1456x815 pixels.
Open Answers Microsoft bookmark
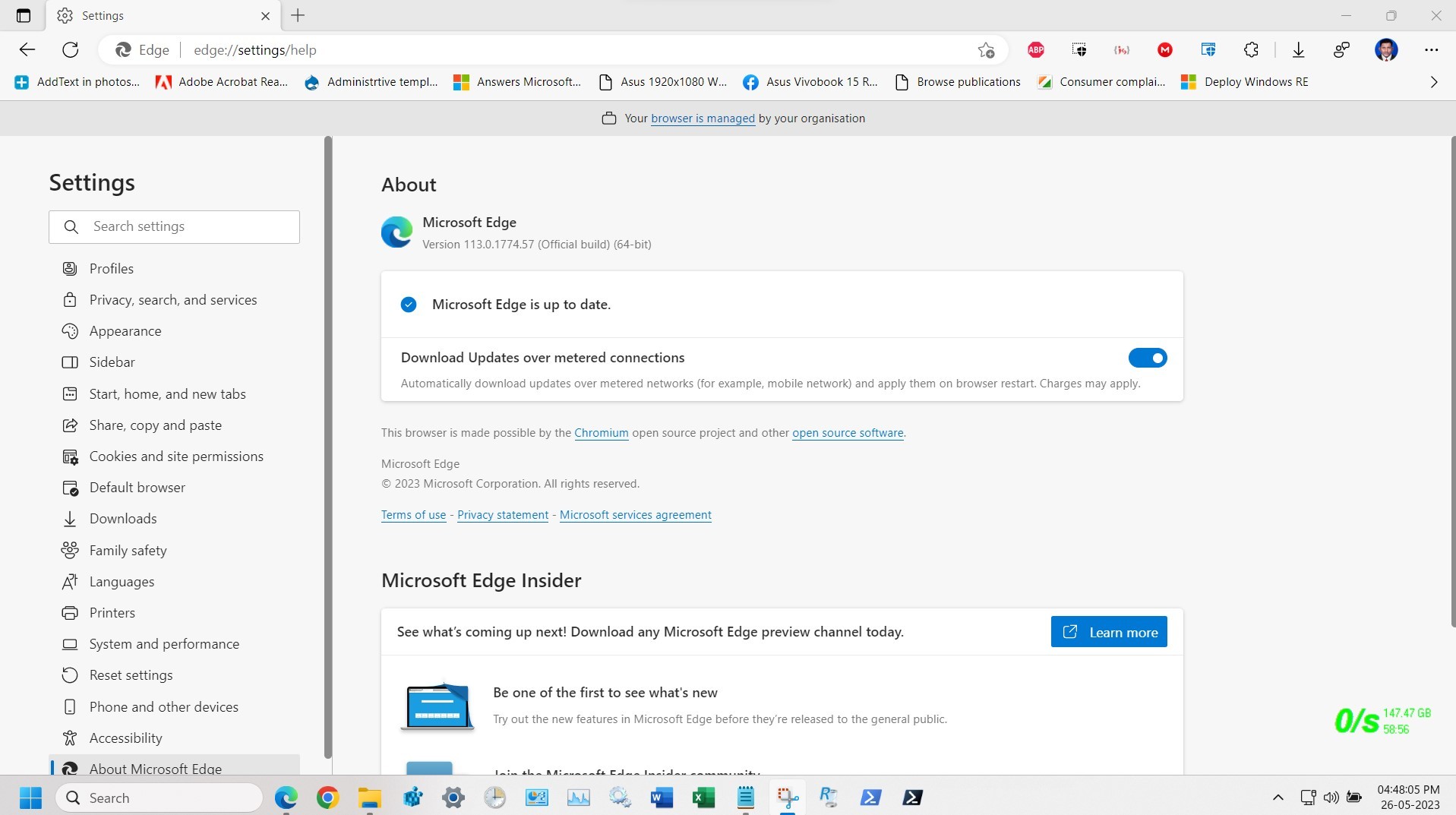(x=517, y=82)
